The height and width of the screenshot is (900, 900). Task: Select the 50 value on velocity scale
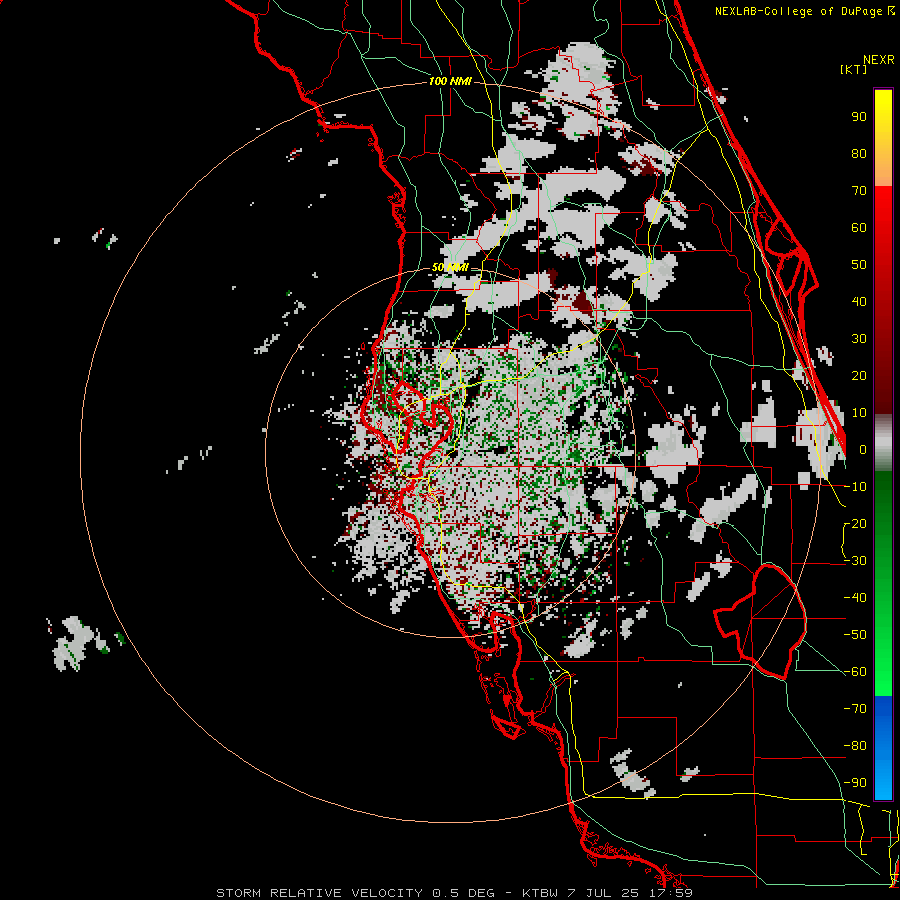pos(859,265)
